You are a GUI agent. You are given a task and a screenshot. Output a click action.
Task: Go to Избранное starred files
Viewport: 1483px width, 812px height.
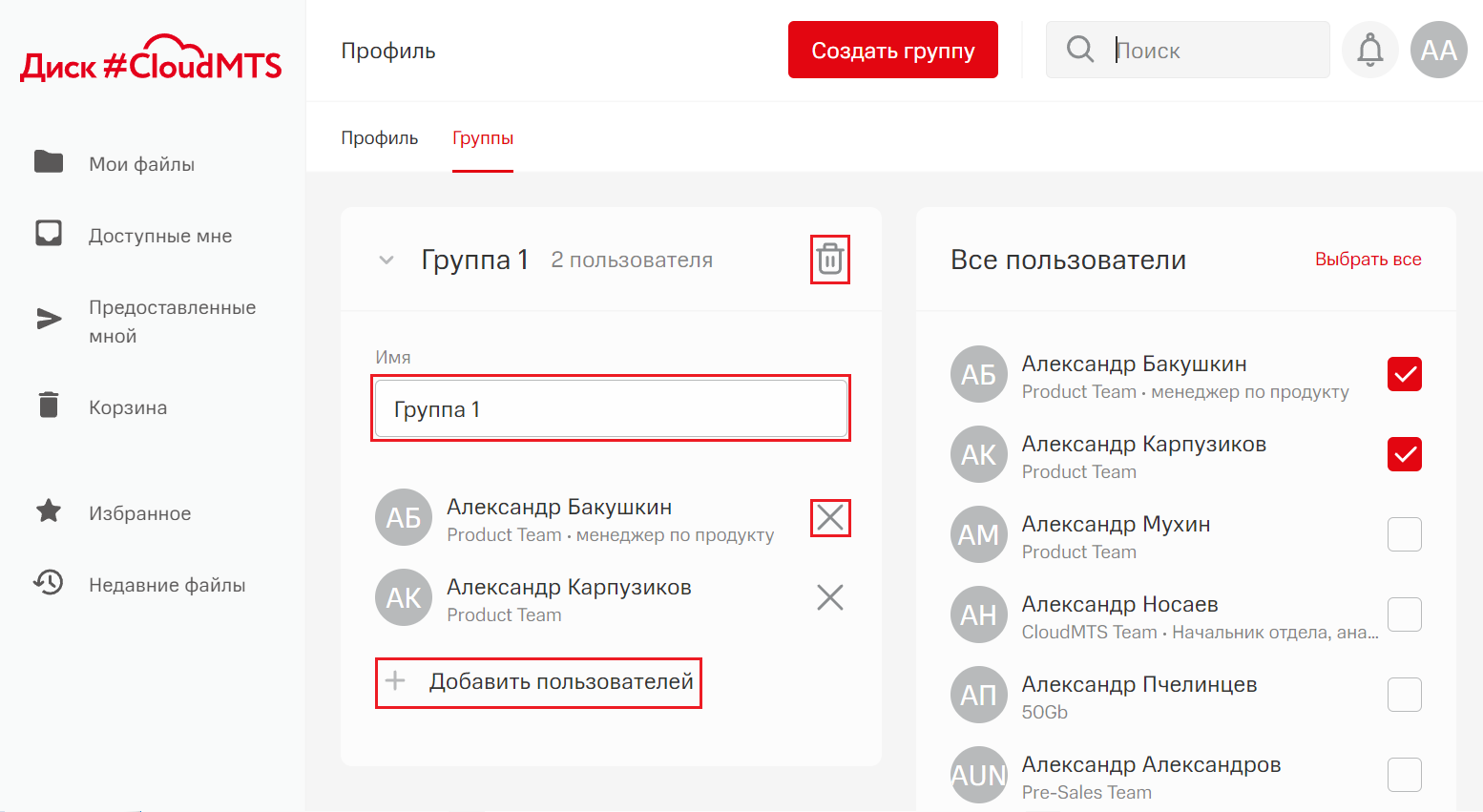pos(139,513)
